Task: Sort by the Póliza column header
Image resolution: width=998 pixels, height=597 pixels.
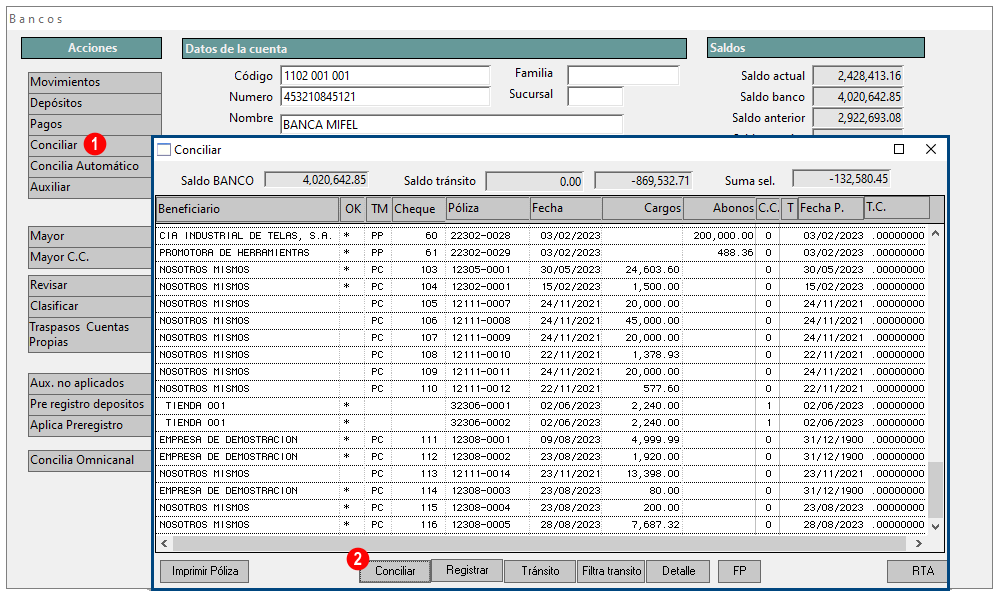Action: (488, 209)
